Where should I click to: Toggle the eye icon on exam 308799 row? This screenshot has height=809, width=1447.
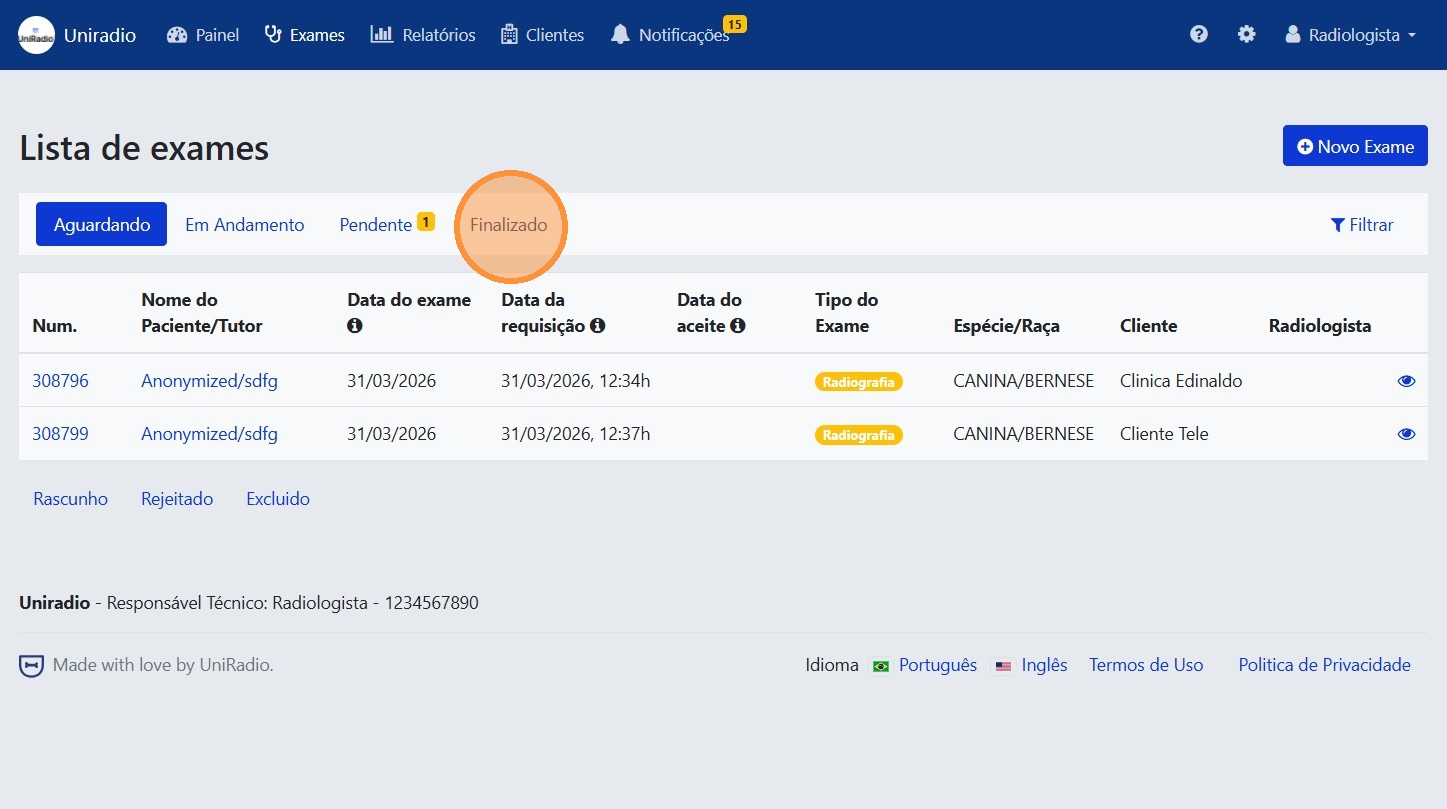click(x=1406, y=433)
